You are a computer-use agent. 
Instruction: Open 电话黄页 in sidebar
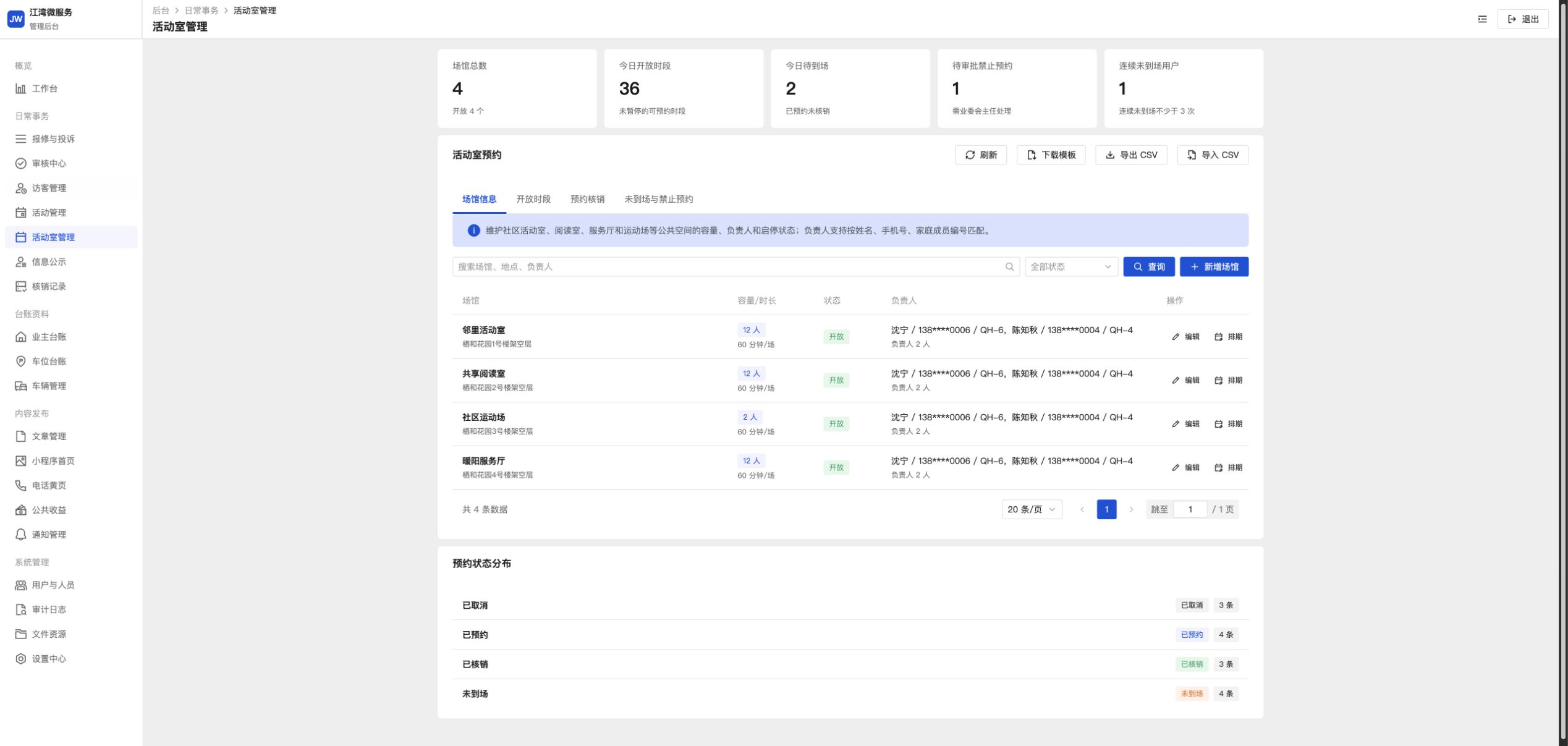71,486
